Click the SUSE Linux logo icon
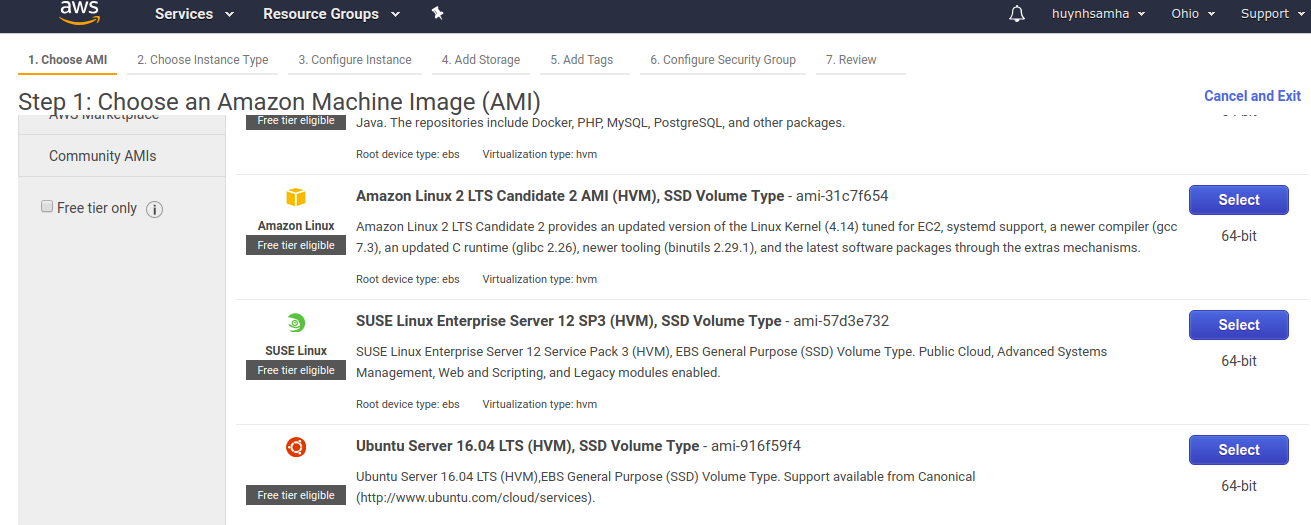The height and width of the screenshot is (525, 1311). coord(296,322)
